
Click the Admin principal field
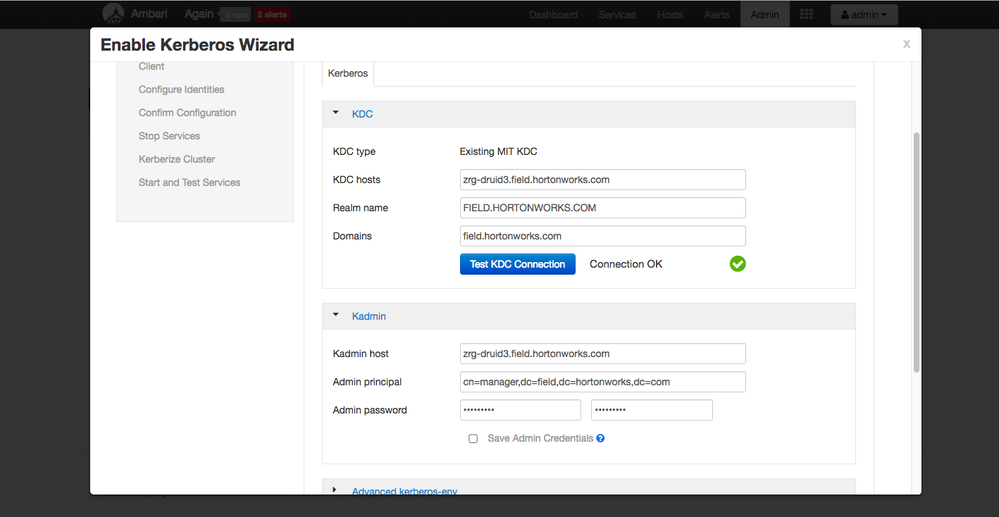[x=602, y=382]
